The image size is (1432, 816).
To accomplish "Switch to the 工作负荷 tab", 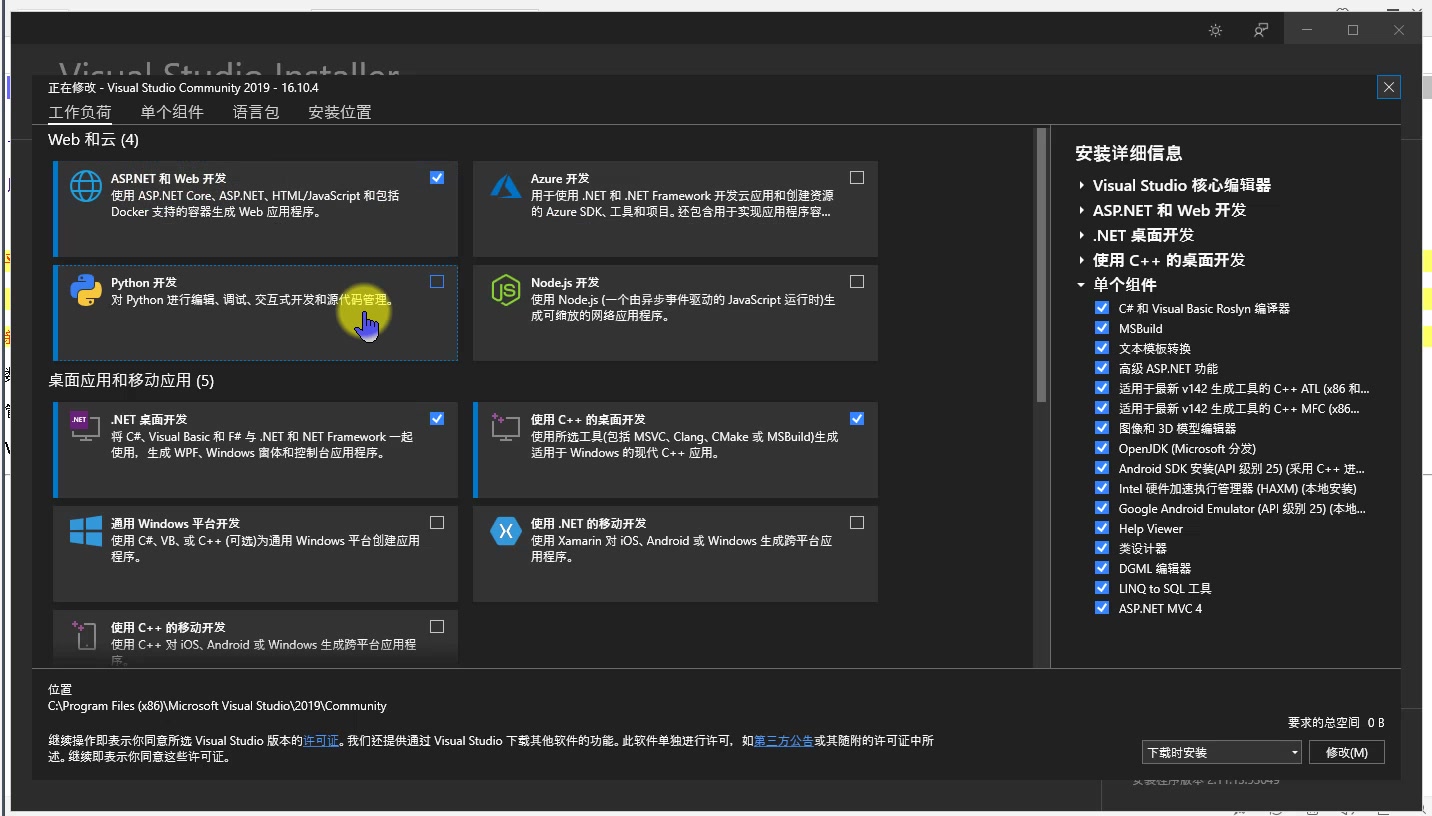I will [x=80, y=112].
